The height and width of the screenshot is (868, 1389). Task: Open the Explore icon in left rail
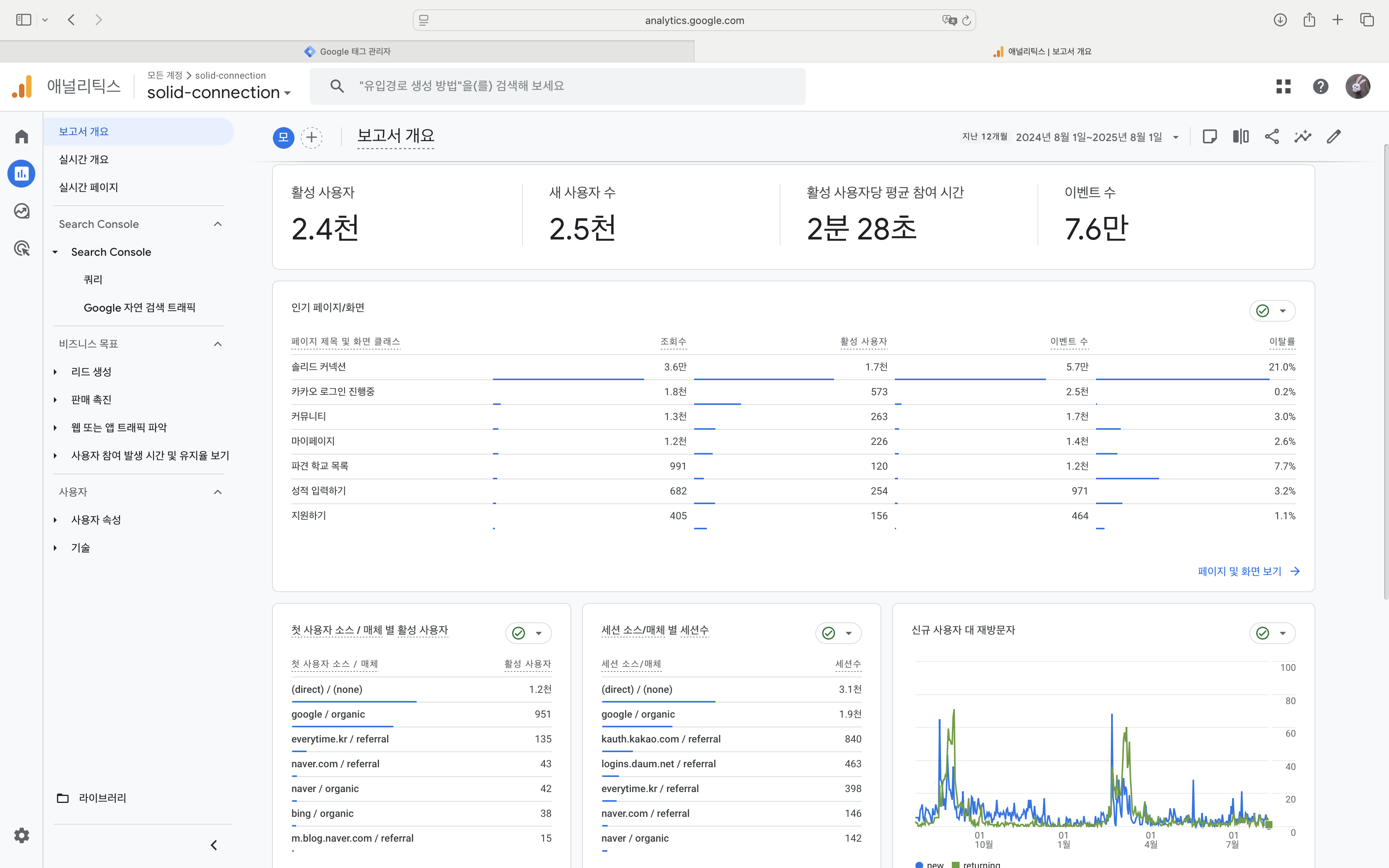[22, 211]
